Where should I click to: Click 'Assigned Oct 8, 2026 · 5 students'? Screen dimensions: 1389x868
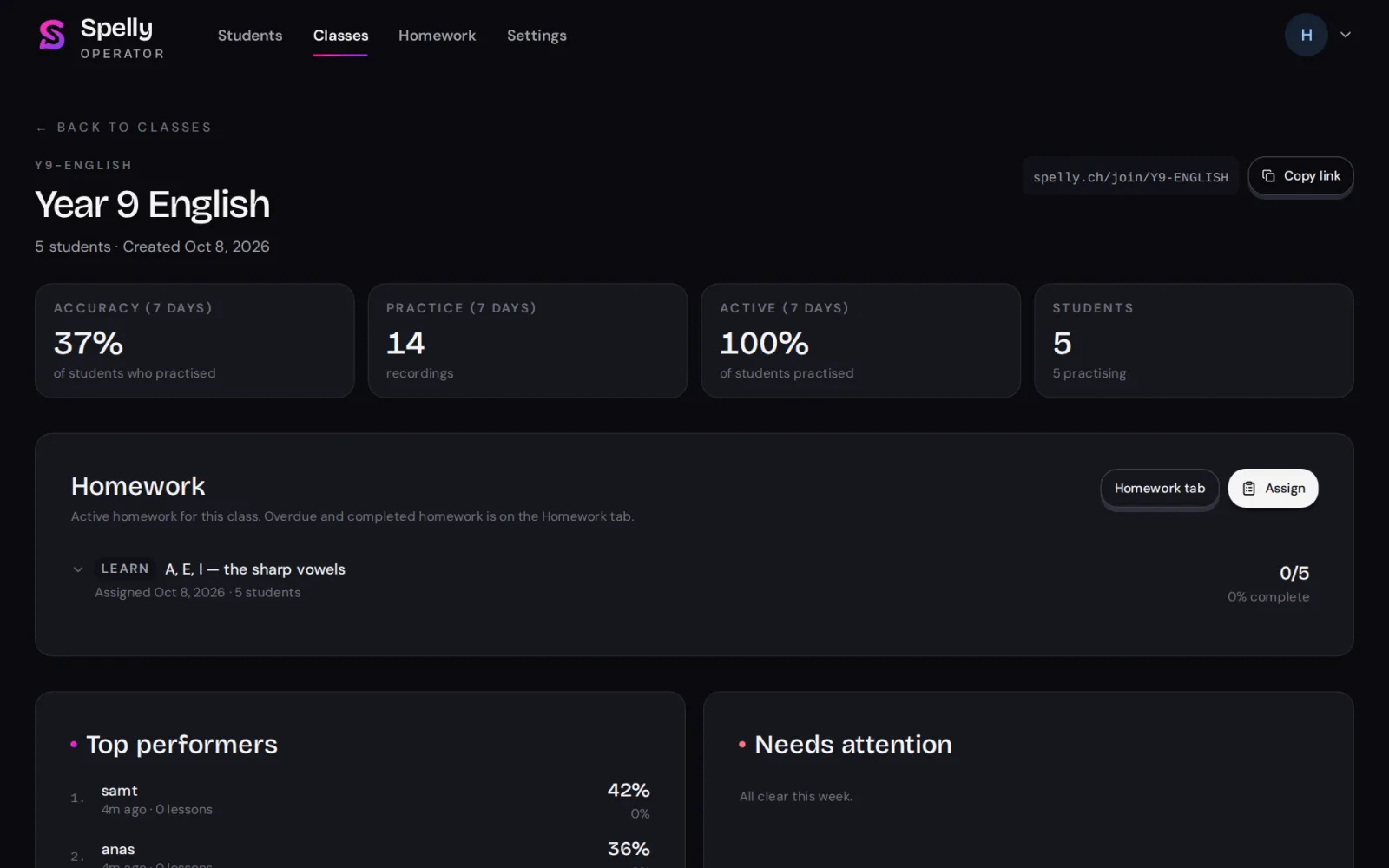point(198,593)
